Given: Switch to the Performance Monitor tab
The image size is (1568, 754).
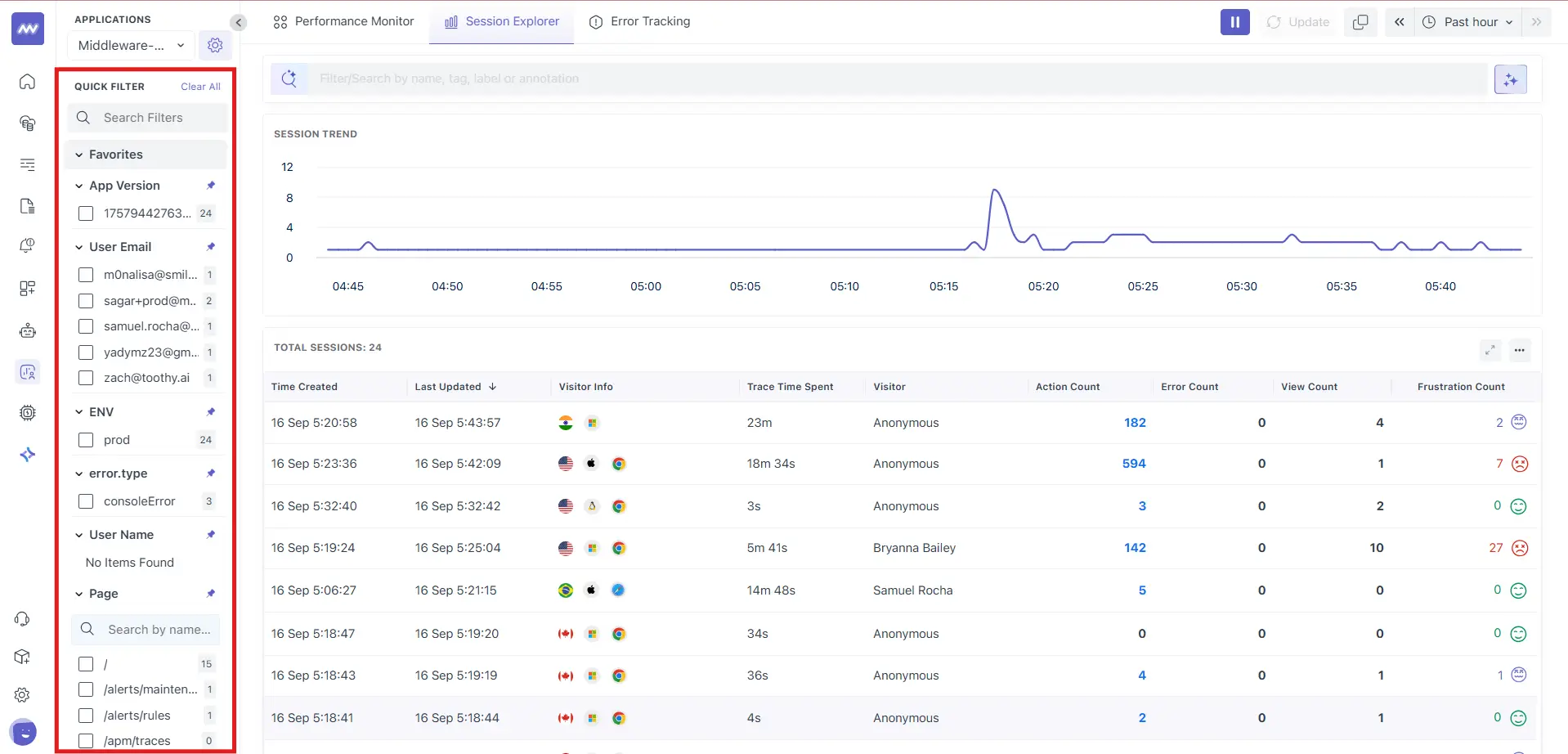Looking at the screenshot, I should pos(343,21).
